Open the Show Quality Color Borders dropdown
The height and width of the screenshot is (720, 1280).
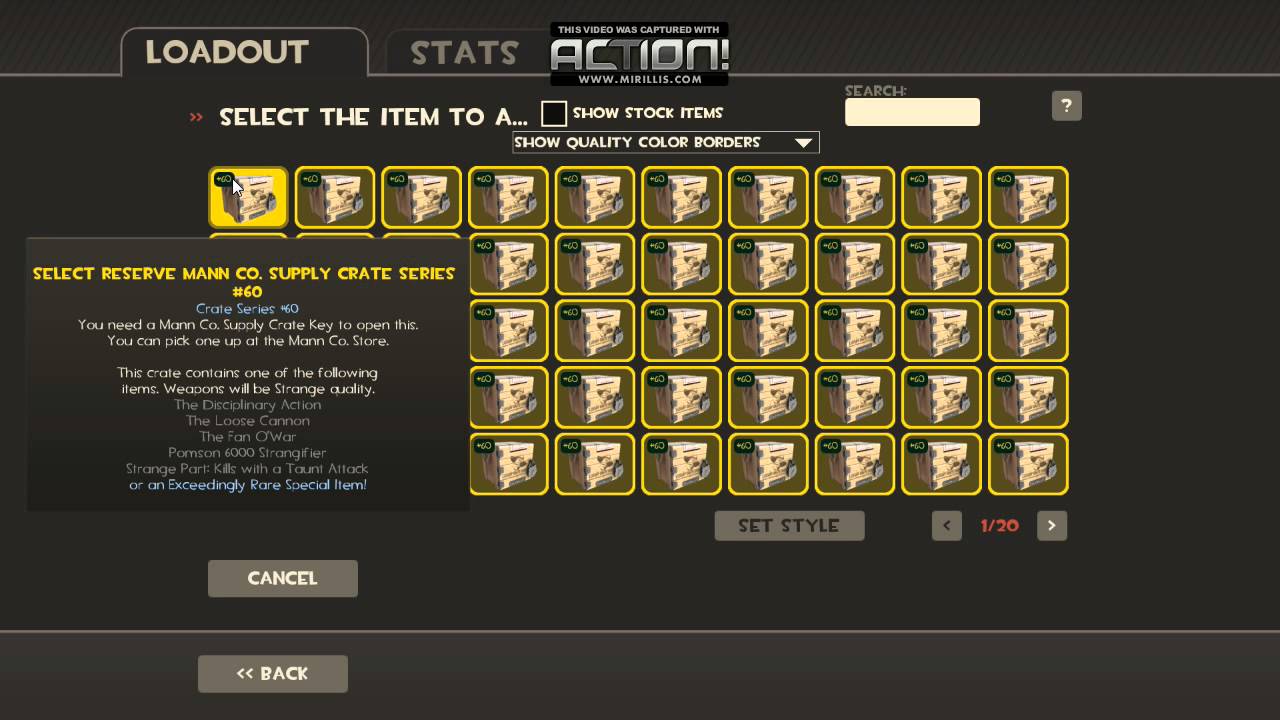[x=666, y=142]
